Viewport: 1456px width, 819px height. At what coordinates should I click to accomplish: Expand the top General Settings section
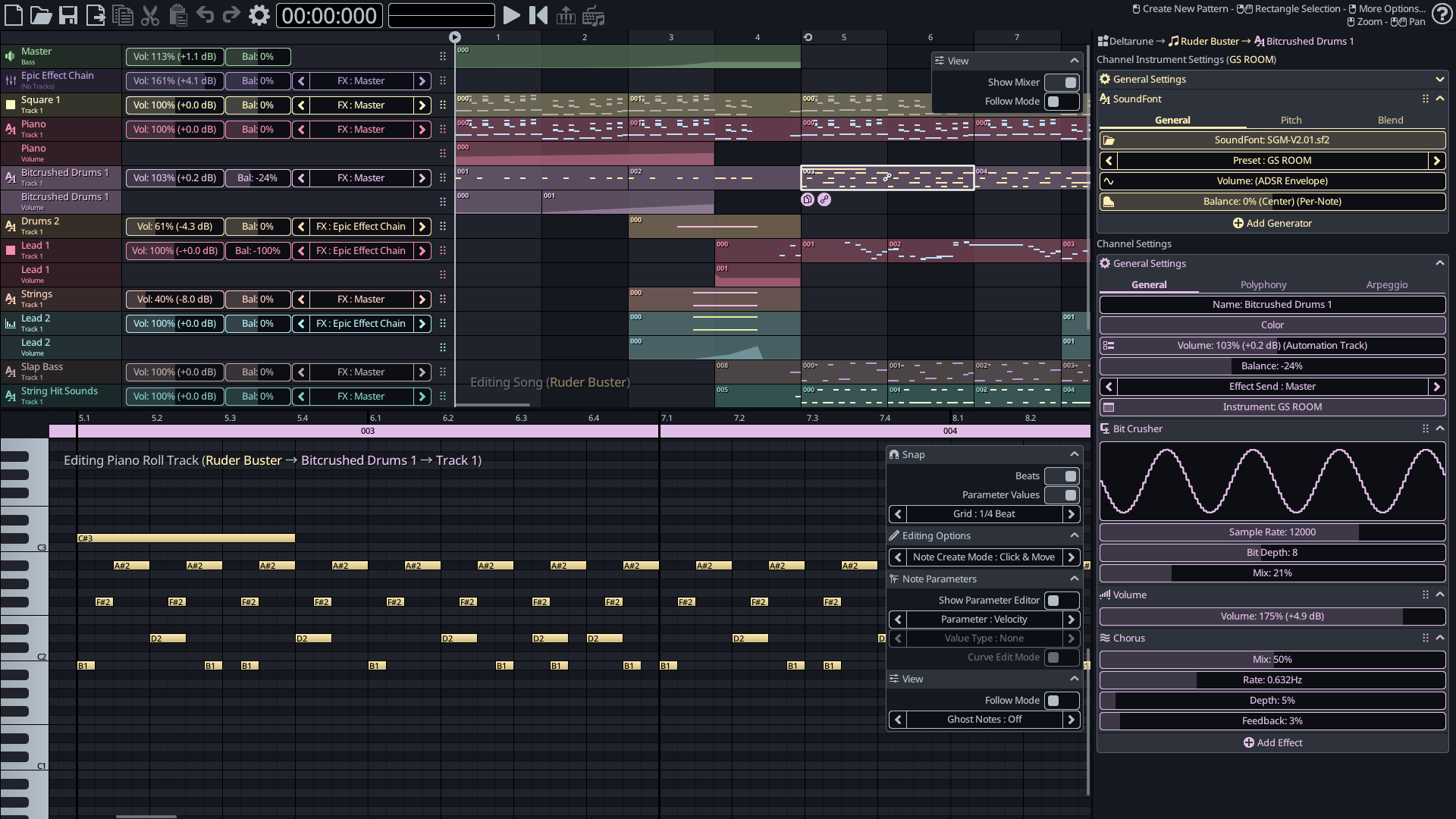(x=1439, y=79)
